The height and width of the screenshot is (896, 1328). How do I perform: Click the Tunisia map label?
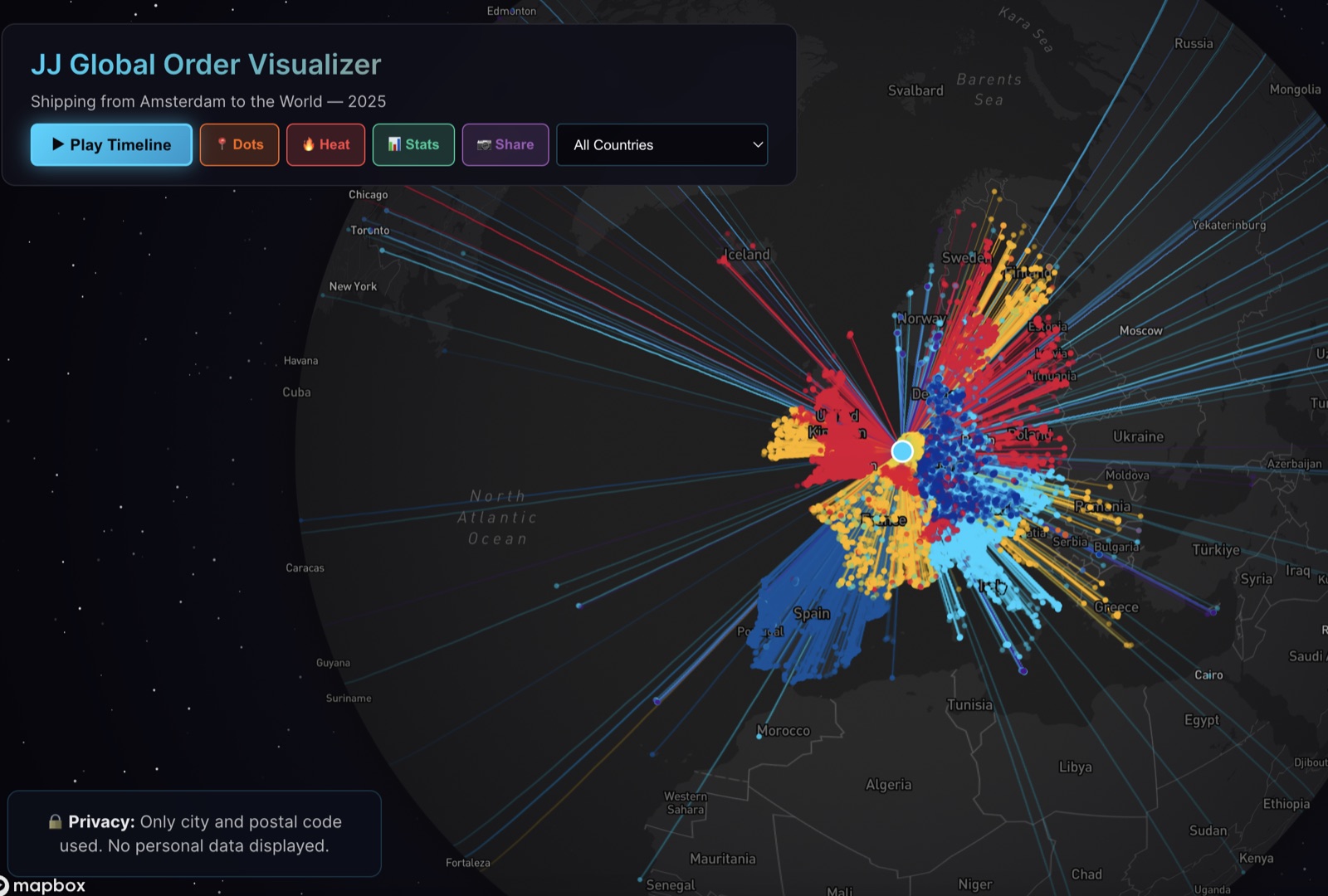pyautogui.click(x=970, y=705)
